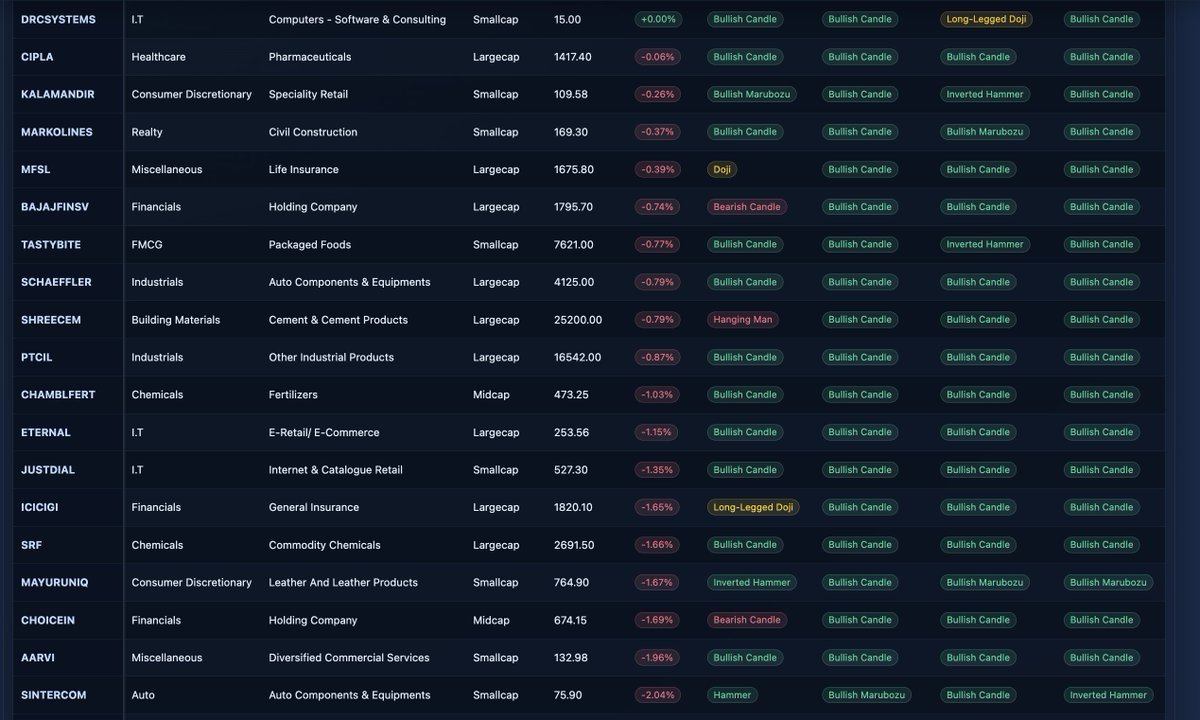
Task: Select TASTYBITE ticker in the table
Action: pos(51,244)
